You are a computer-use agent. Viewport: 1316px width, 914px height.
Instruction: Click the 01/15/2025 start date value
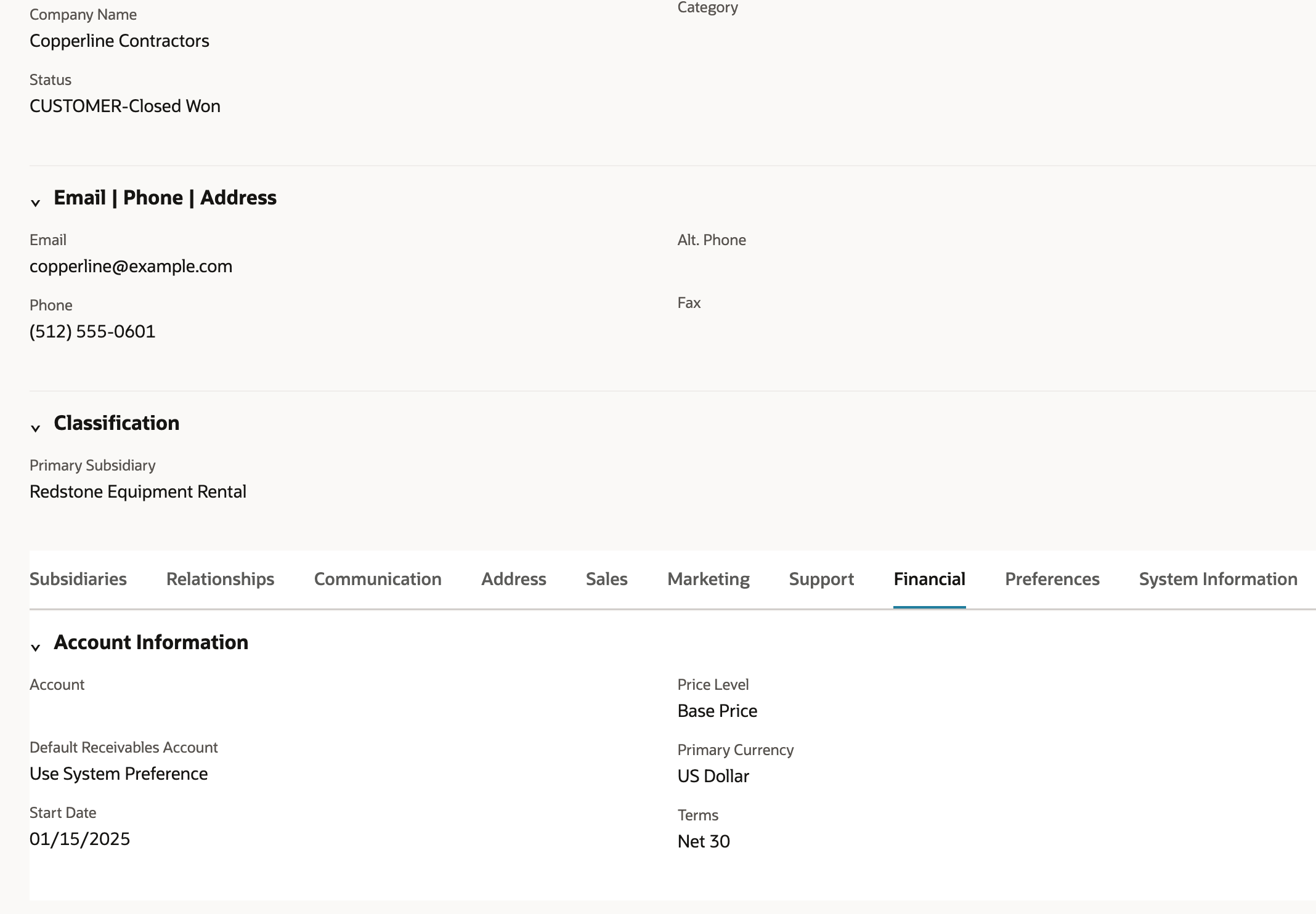(x=80, y=839)
